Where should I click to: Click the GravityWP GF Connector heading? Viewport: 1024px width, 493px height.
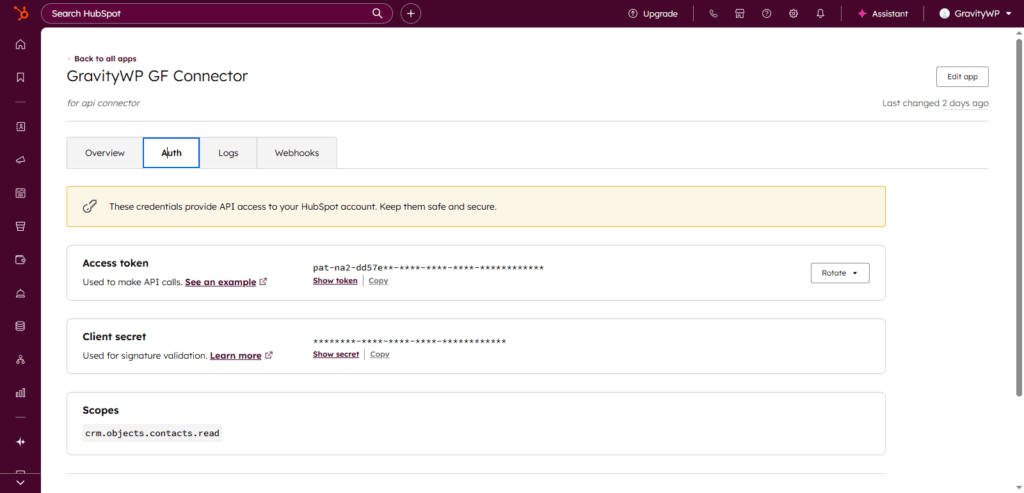coord(157,76)
